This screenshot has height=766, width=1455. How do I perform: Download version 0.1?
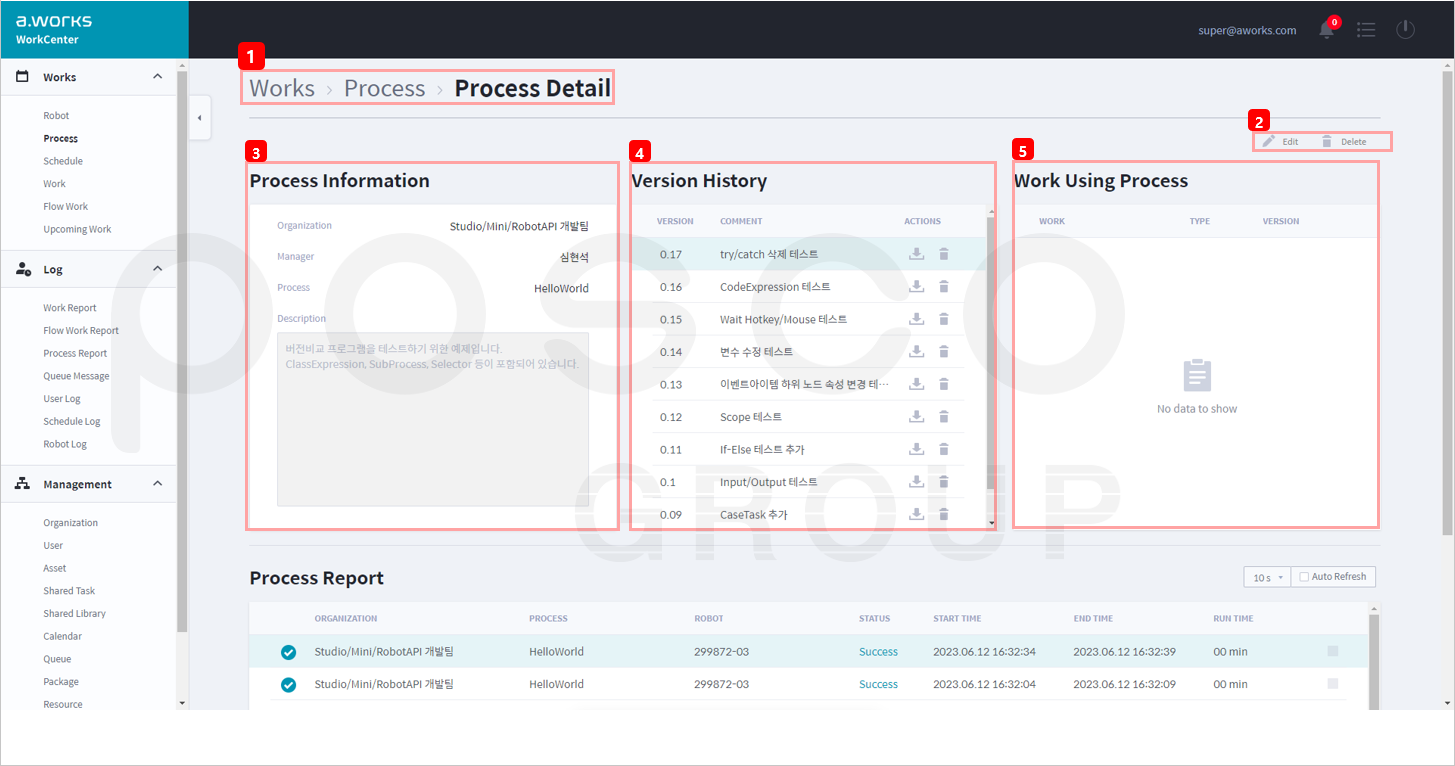[x=916, y=482]
